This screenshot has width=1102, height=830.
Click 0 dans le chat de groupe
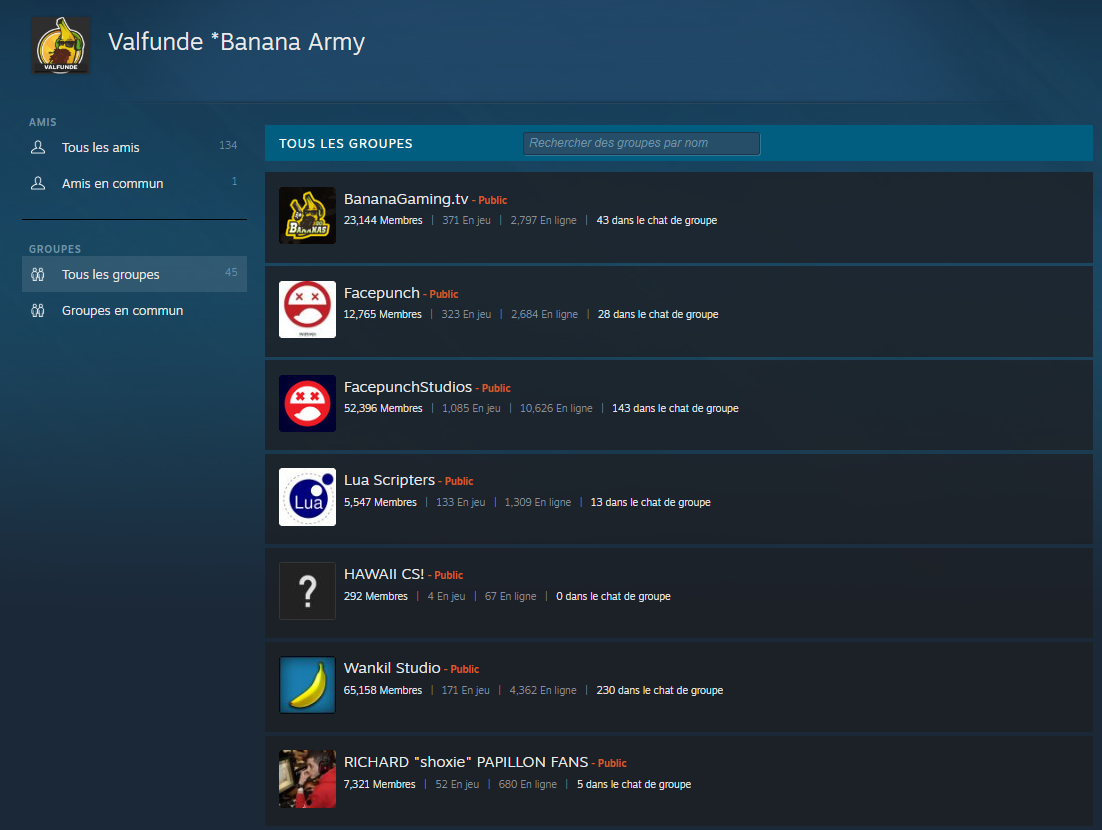coord(613,597)
